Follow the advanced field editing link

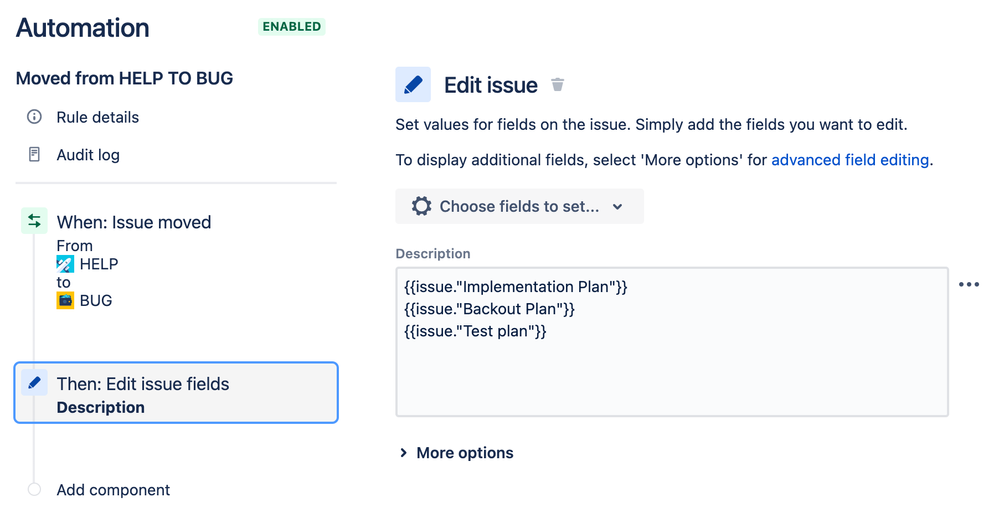coord(850,160)
